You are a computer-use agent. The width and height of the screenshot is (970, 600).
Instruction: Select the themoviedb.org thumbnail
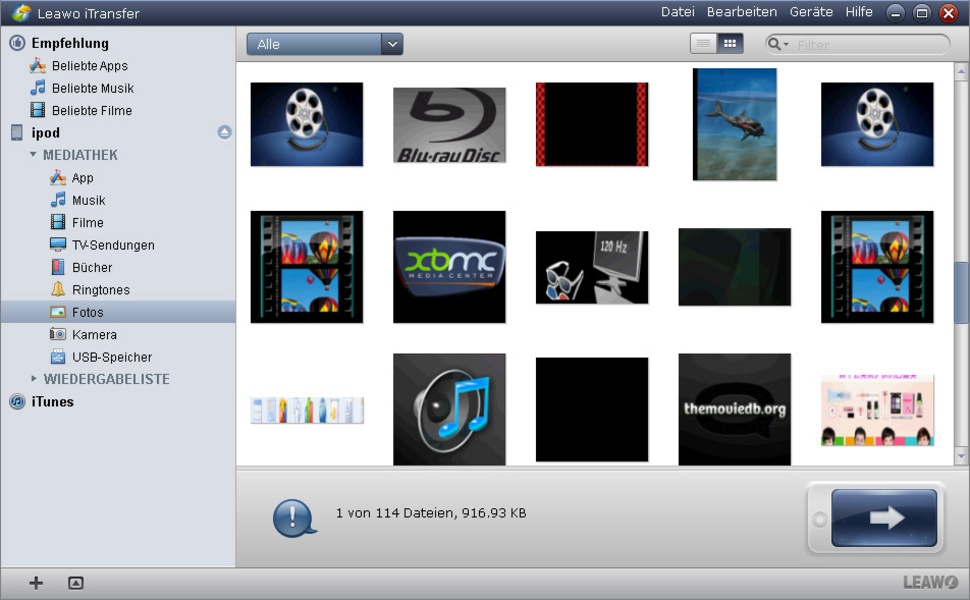(x=734, y=409)
